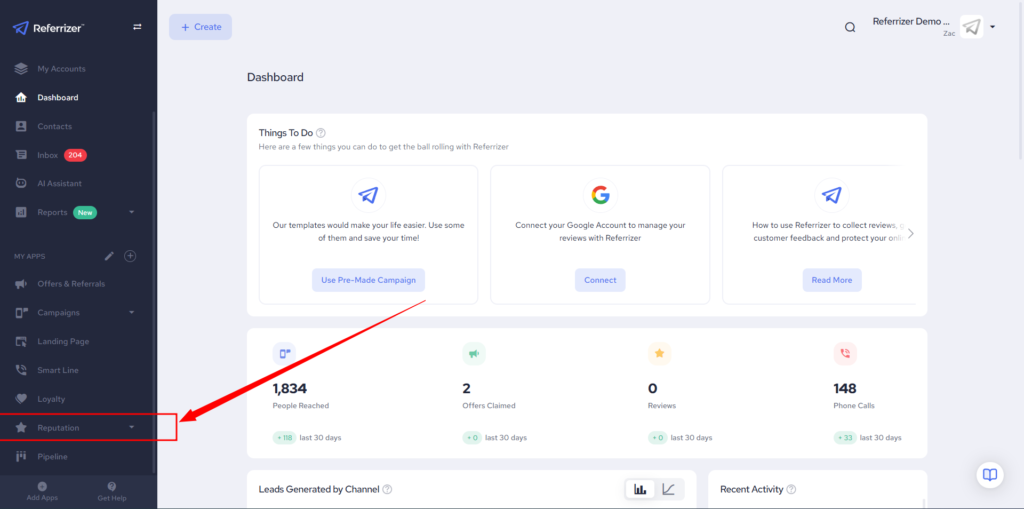Click the page's vertical scrollbar
The image size is (1024, 509).
1019,80
